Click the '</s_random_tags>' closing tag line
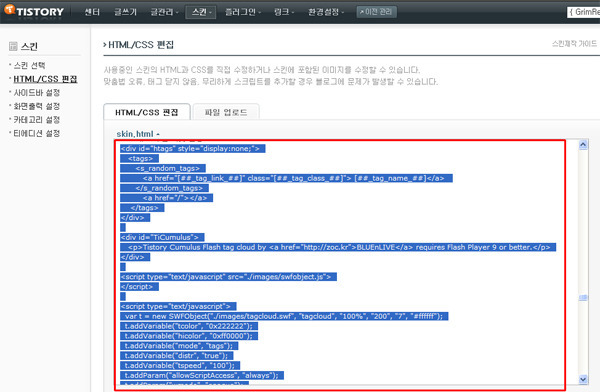 [x=165, y=188]
